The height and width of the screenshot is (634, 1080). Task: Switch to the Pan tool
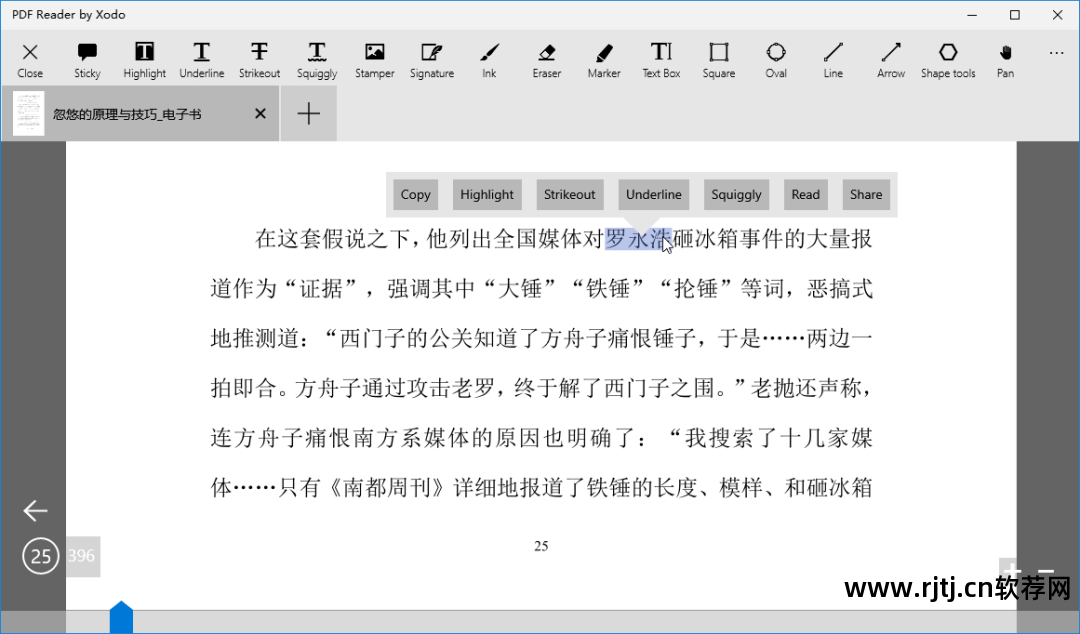[1006, 61]
